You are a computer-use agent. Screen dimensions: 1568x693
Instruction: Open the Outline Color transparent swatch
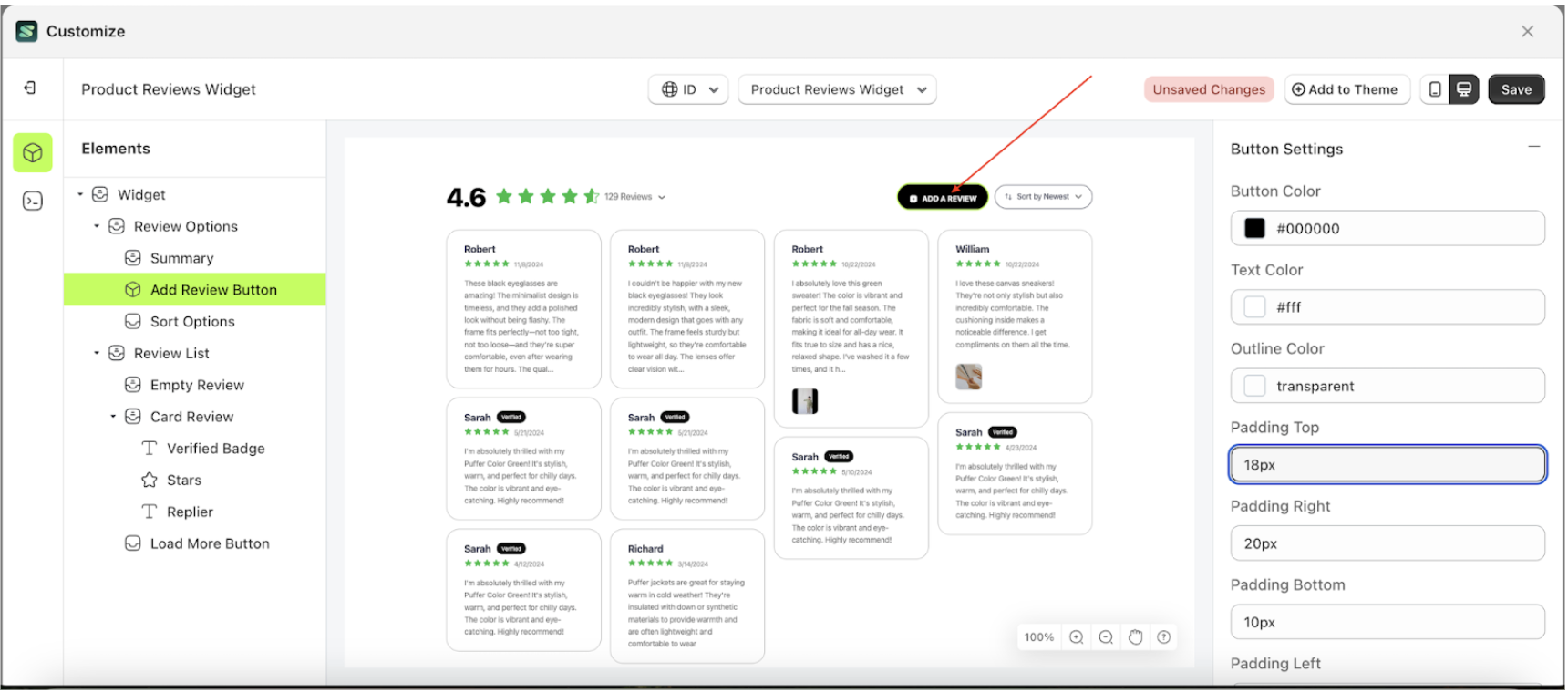(1254, 386)
